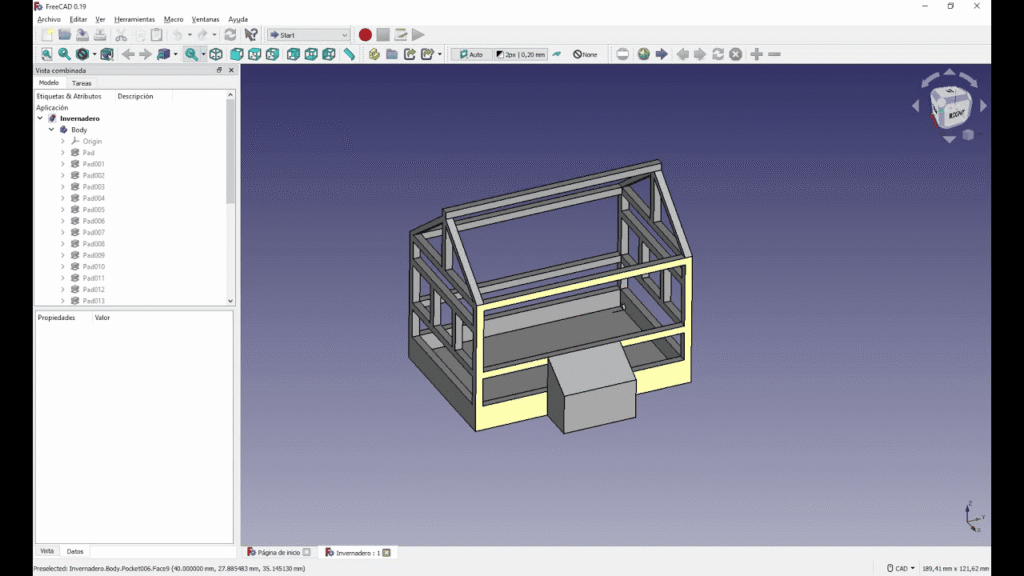Open the Start workbench dropdown
Image resolution: width=1024 pixels, height=576 pixels.
pyautogui.click(x=308, y=35)
